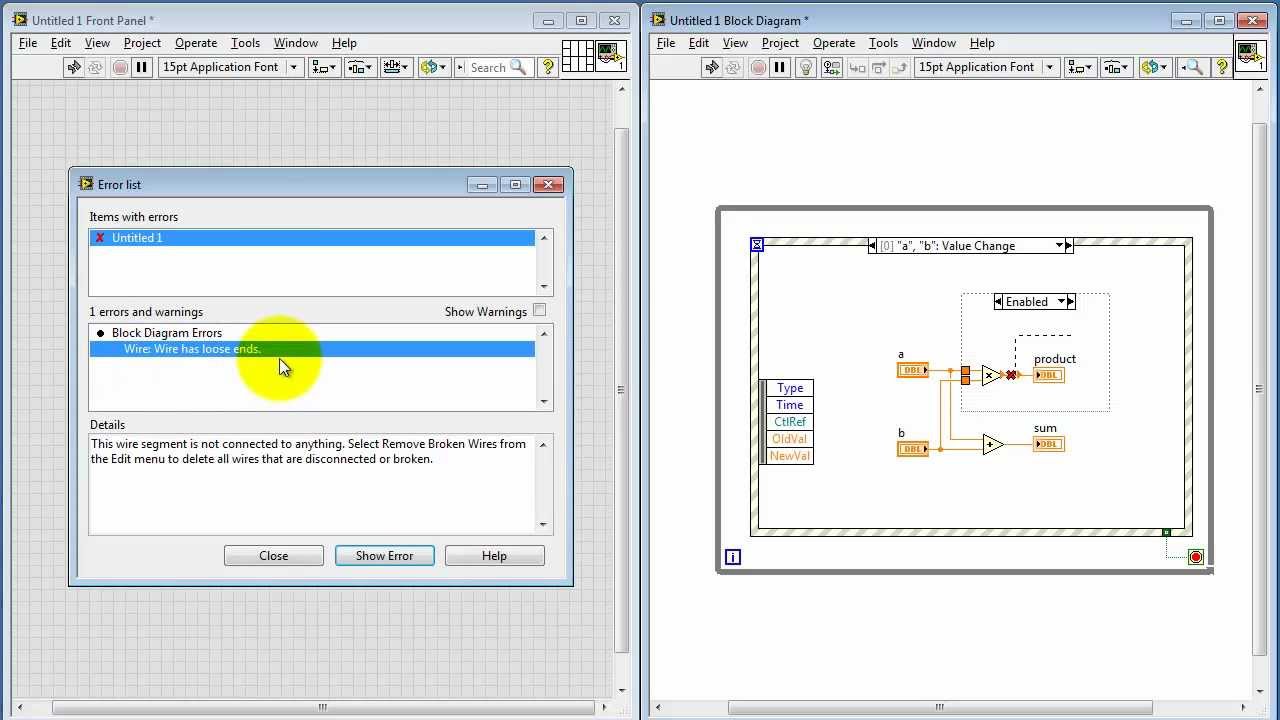This screenshot has width=1280, height=720.
Task: Click 'NewVal' event data node item
Action: point(790,456)
